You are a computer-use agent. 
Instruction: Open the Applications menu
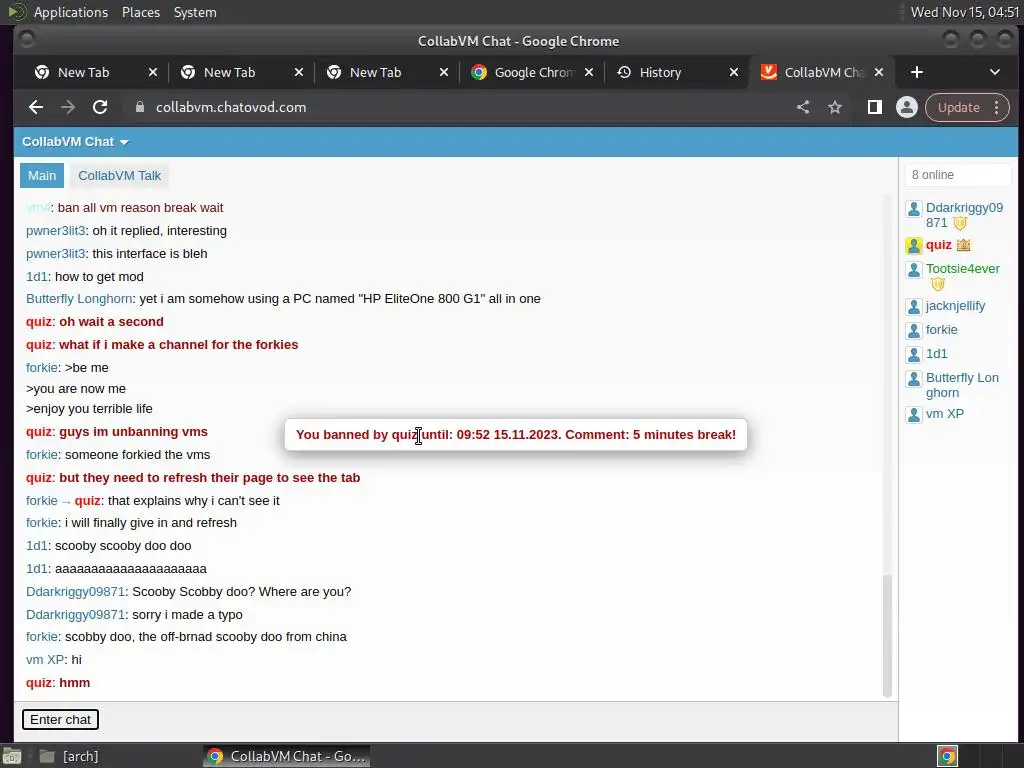(71, 12)
